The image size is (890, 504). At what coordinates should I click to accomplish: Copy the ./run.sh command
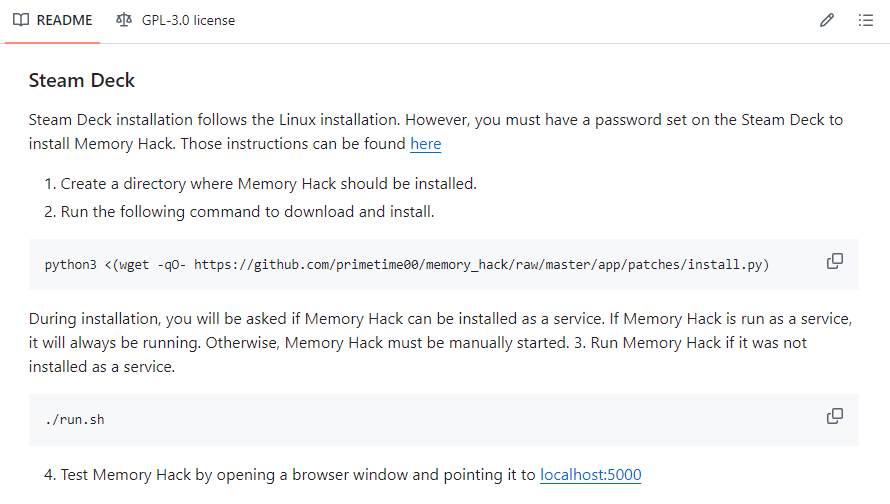(835, 416)
